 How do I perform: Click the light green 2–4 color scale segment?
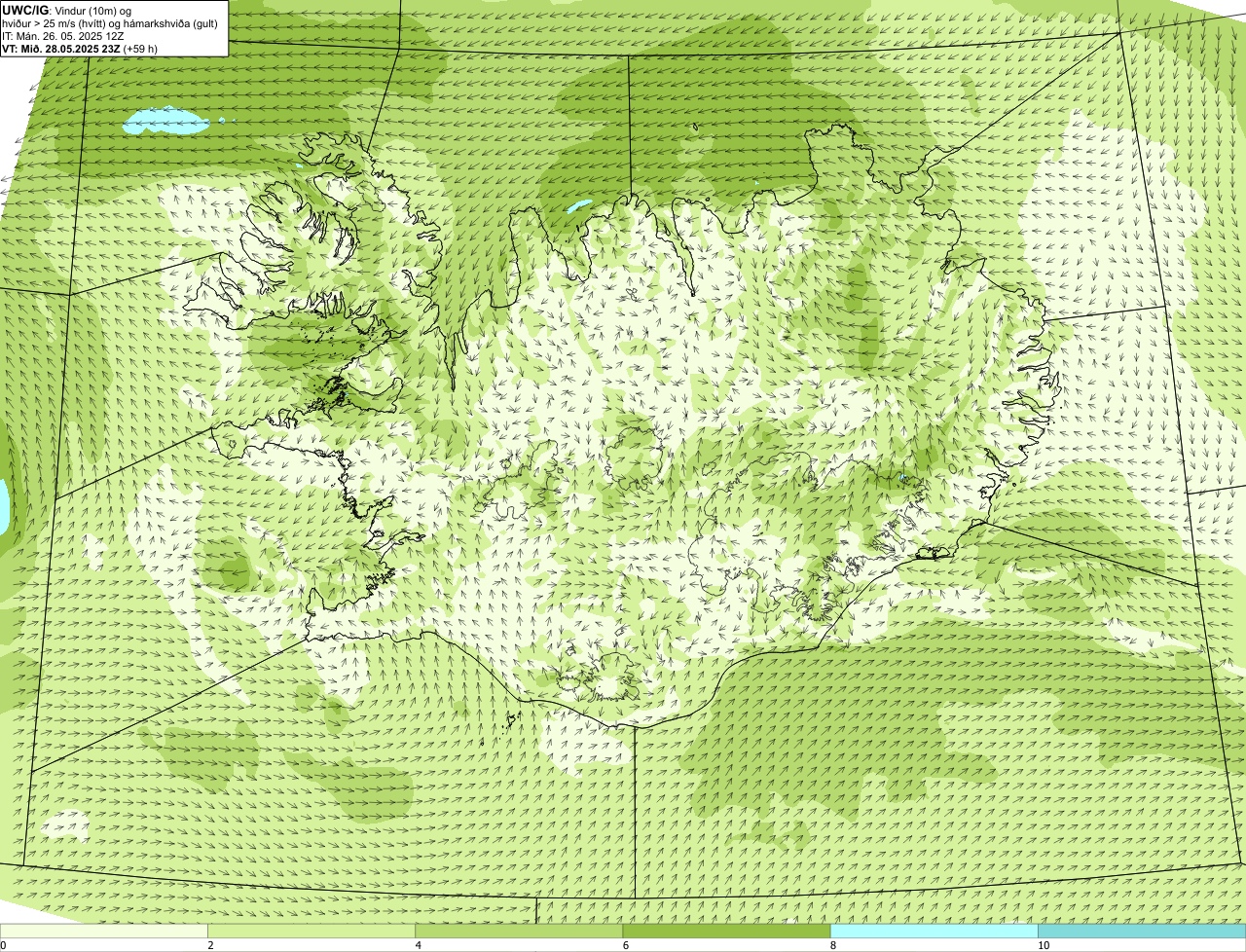pyautogui.click(x=311, y=931)
